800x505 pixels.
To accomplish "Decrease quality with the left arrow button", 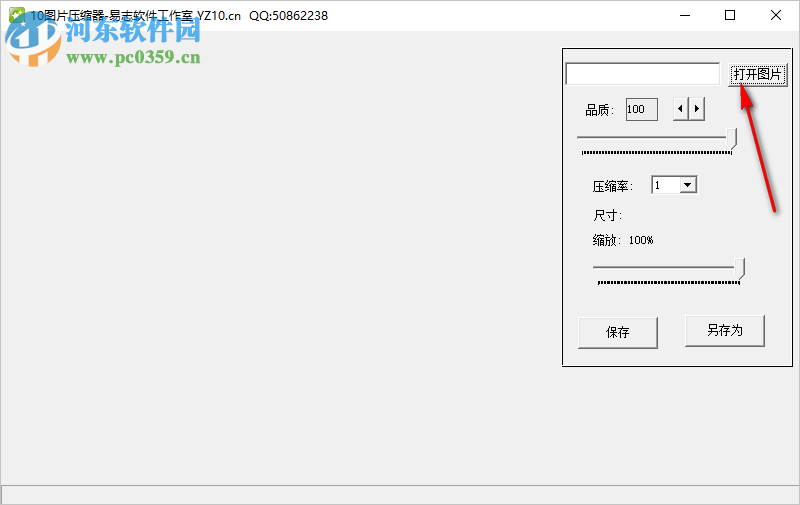I will tap(680, 109).
